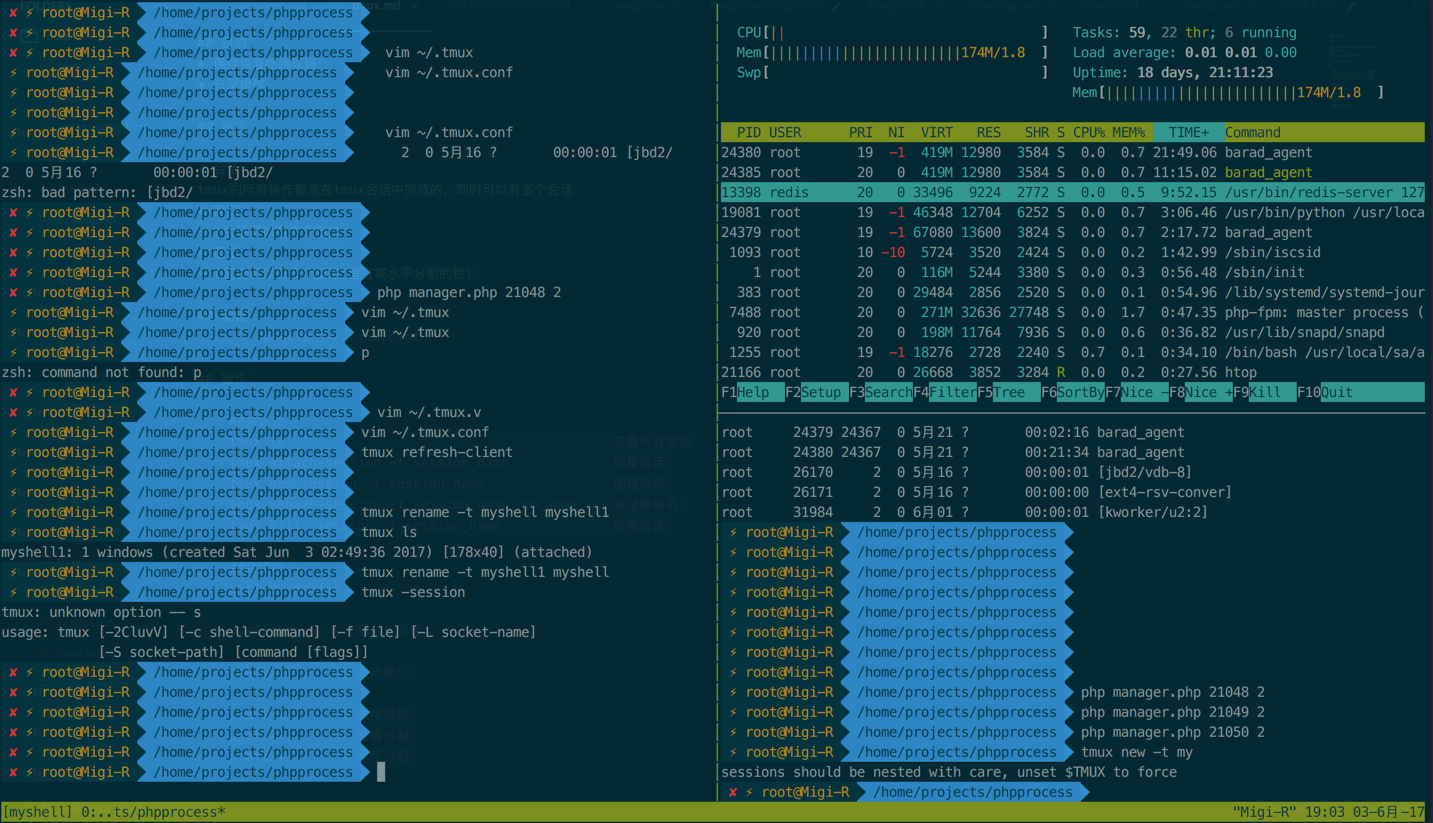Click the Swp swap meter bar
Screen dimensions: 1433x823
(893, 72)
